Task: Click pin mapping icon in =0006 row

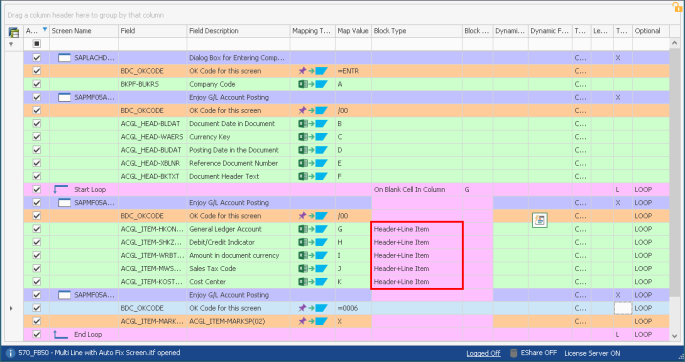Action: [312, 308]
